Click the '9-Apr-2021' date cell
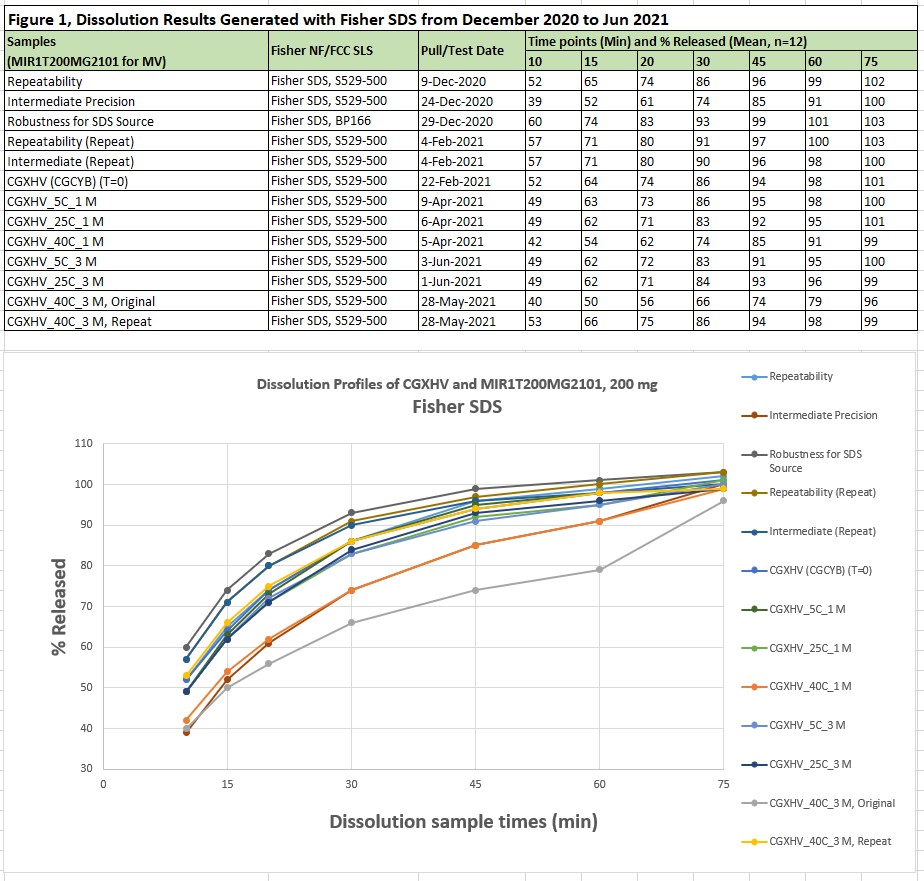Viewport: 924px width, 881px height. 471,202
